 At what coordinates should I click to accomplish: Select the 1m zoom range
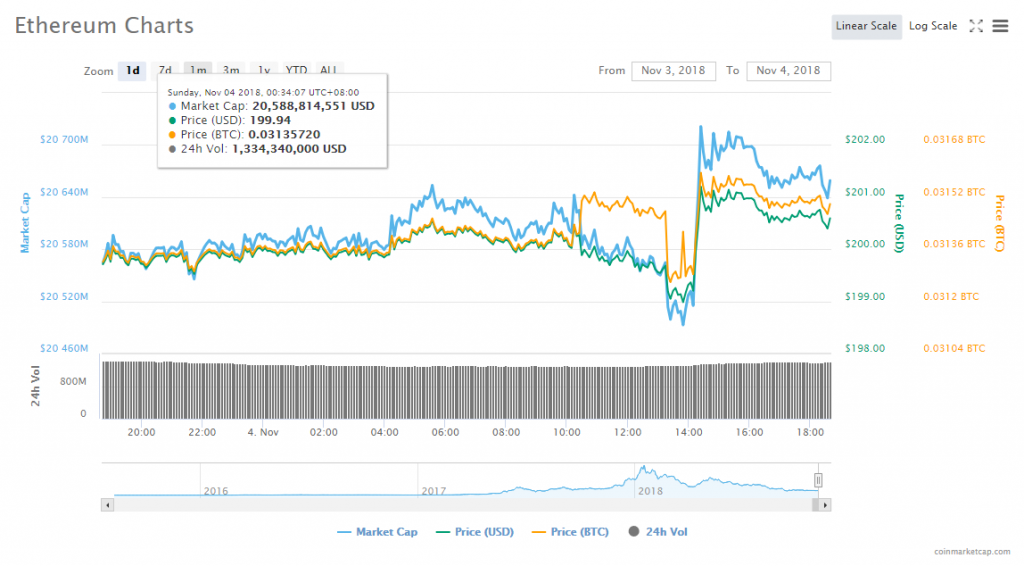[x=198, y=70]
